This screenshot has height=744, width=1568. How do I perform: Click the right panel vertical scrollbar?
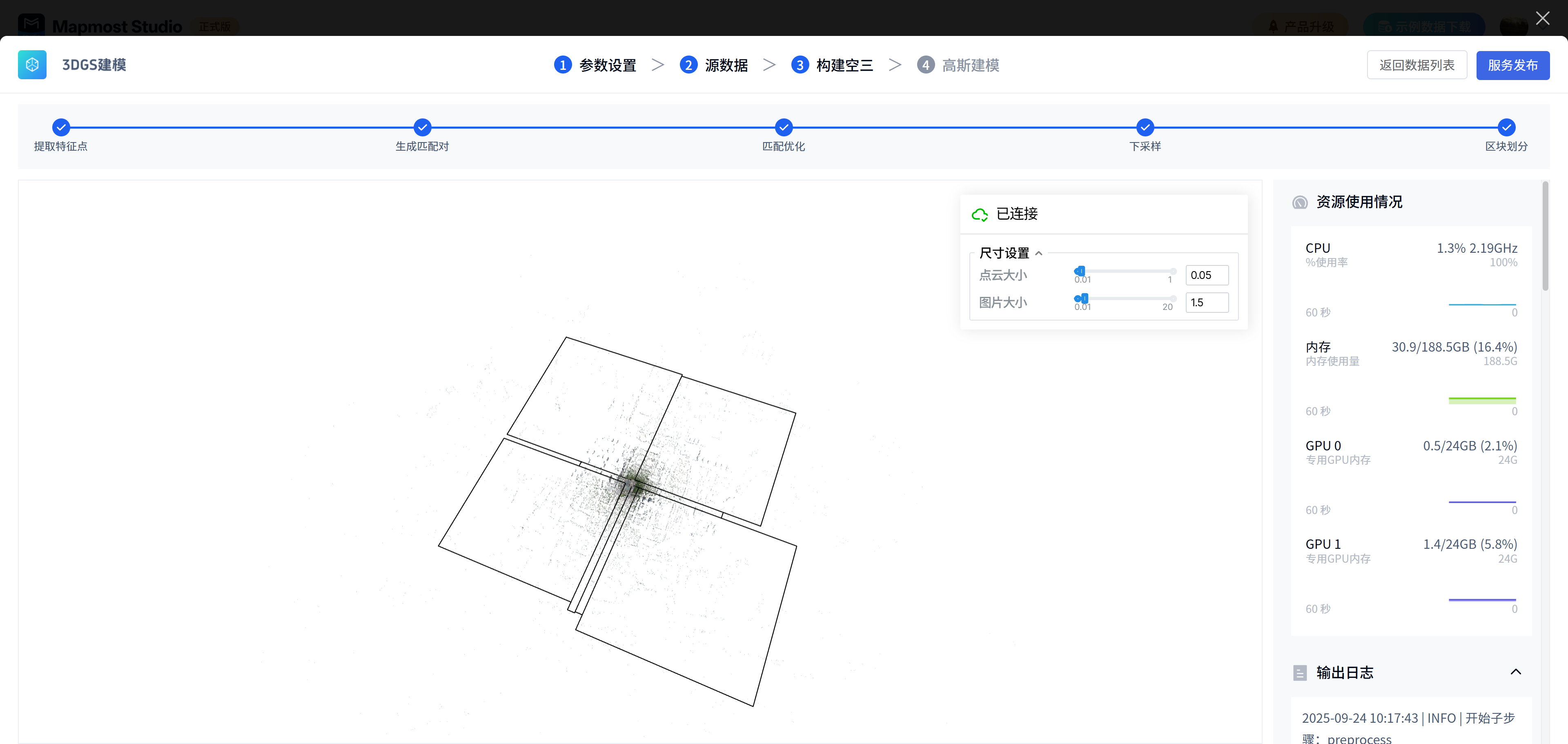(x=1545, y=237)
